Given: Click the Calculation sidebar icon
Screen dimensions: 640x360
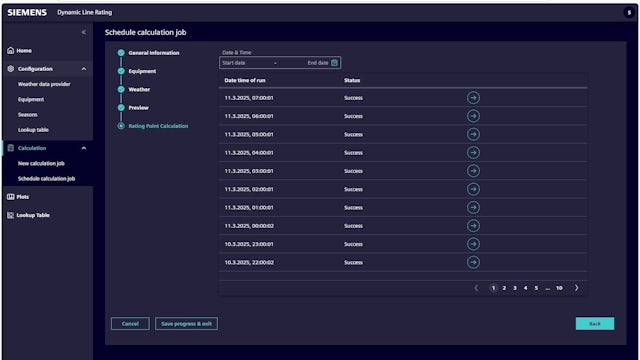Looking at the screenshot, I should (11, 148).
